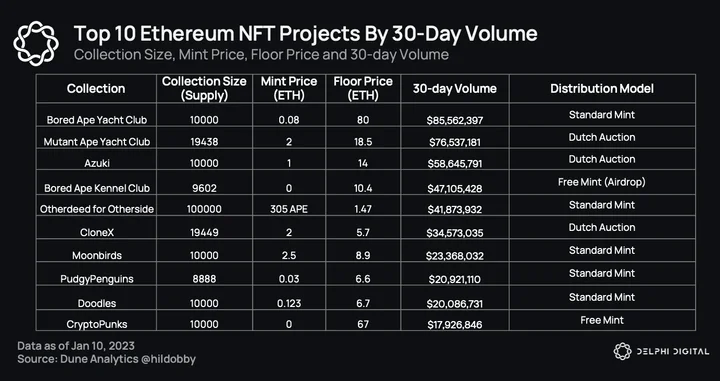Screen dimensions: 720x381
Task: Select the Doodles collection name
Action: click(97, 303)
